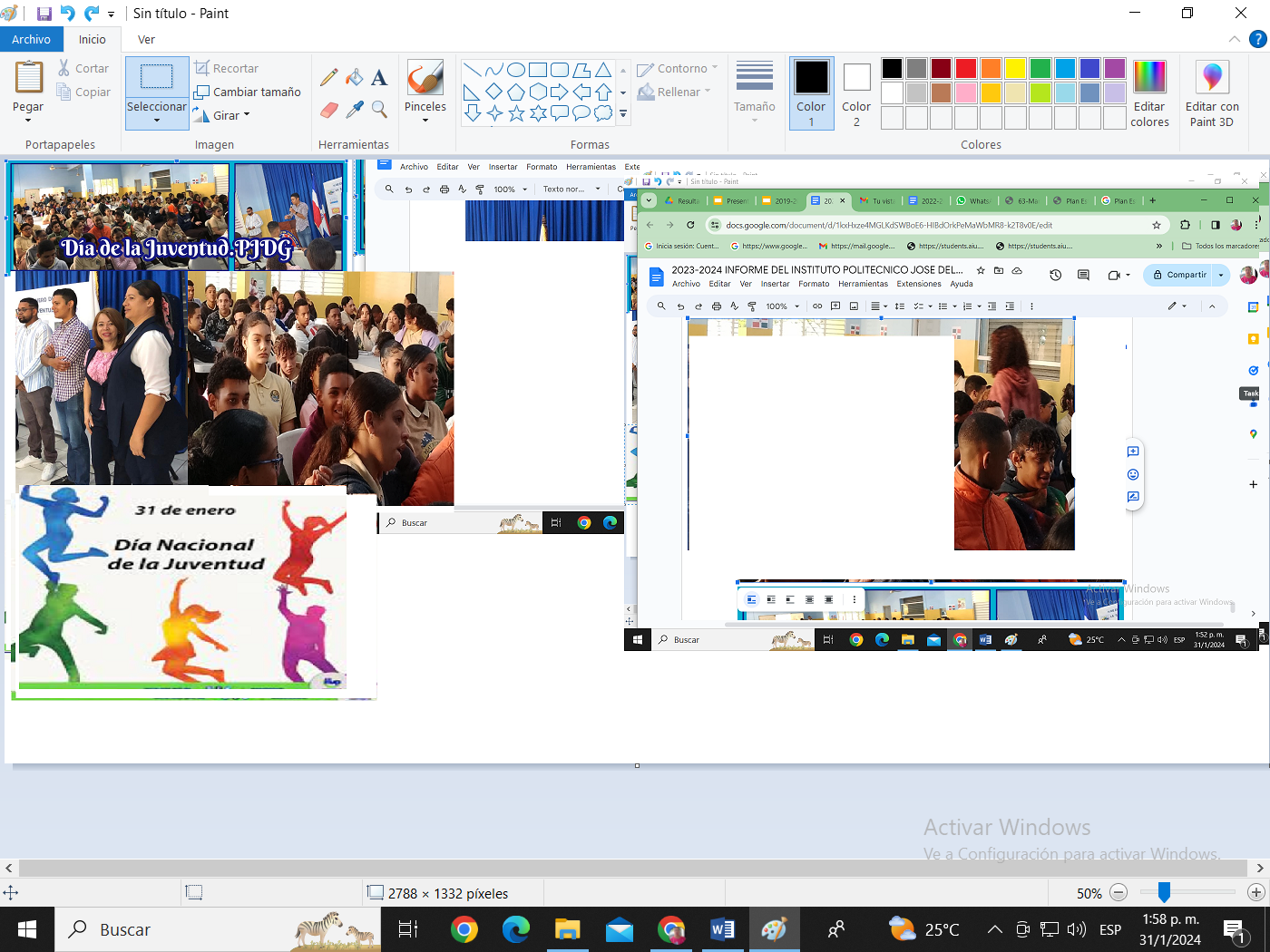Select the Eraser tool
Viewport: 1270px width, 952px height.
tap(329, 110)
